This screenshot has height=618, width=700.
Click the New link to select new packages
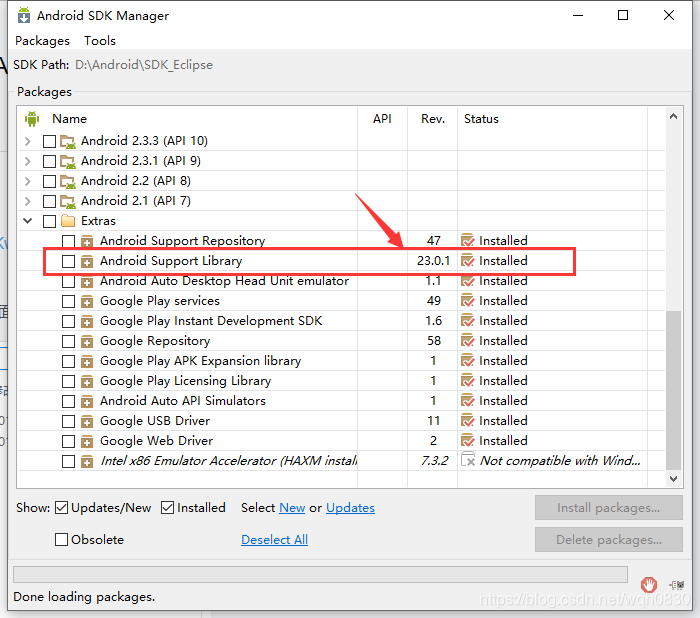pyautogui.click(x=292, y=508)
